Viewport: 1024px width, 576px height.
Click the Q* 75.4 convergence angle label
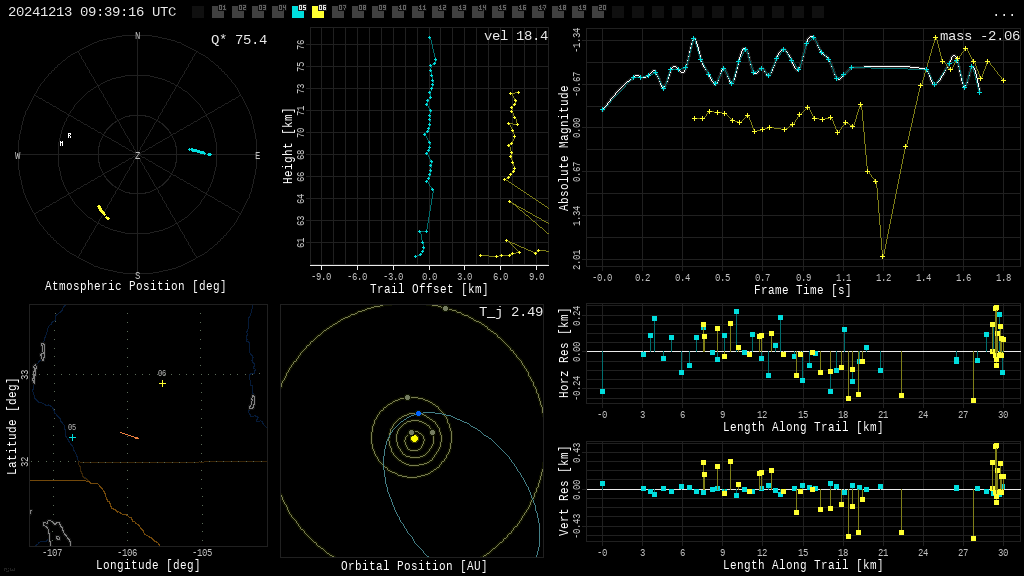pos(238,40)
